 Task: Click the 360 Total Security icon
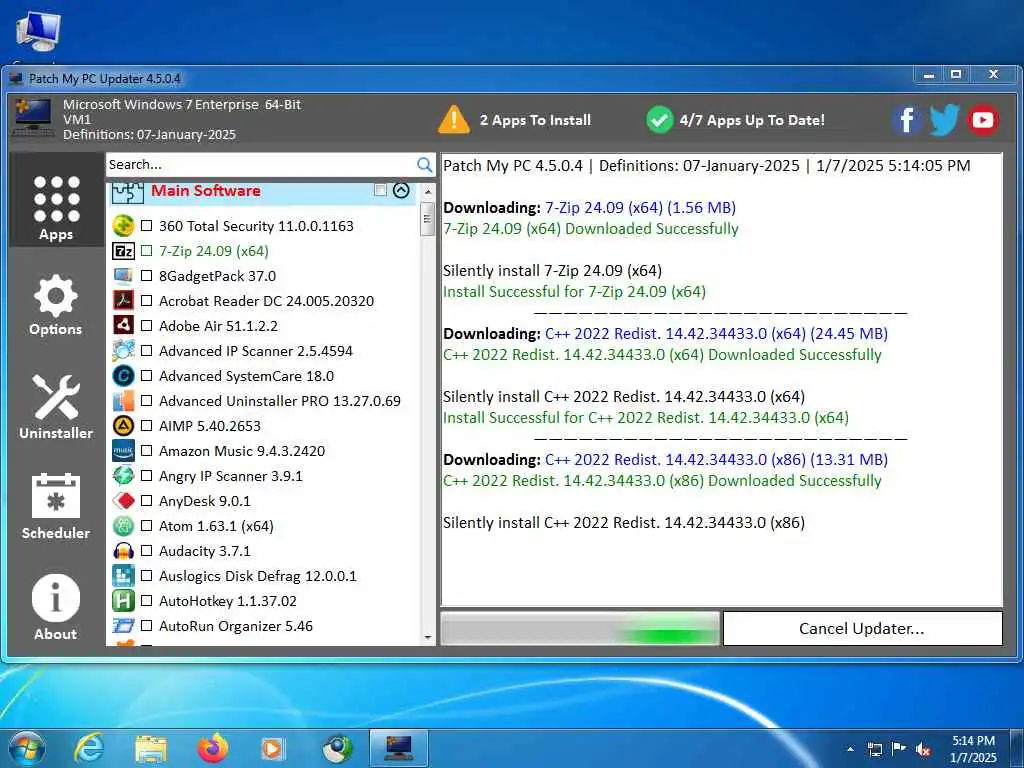point(123,226)
